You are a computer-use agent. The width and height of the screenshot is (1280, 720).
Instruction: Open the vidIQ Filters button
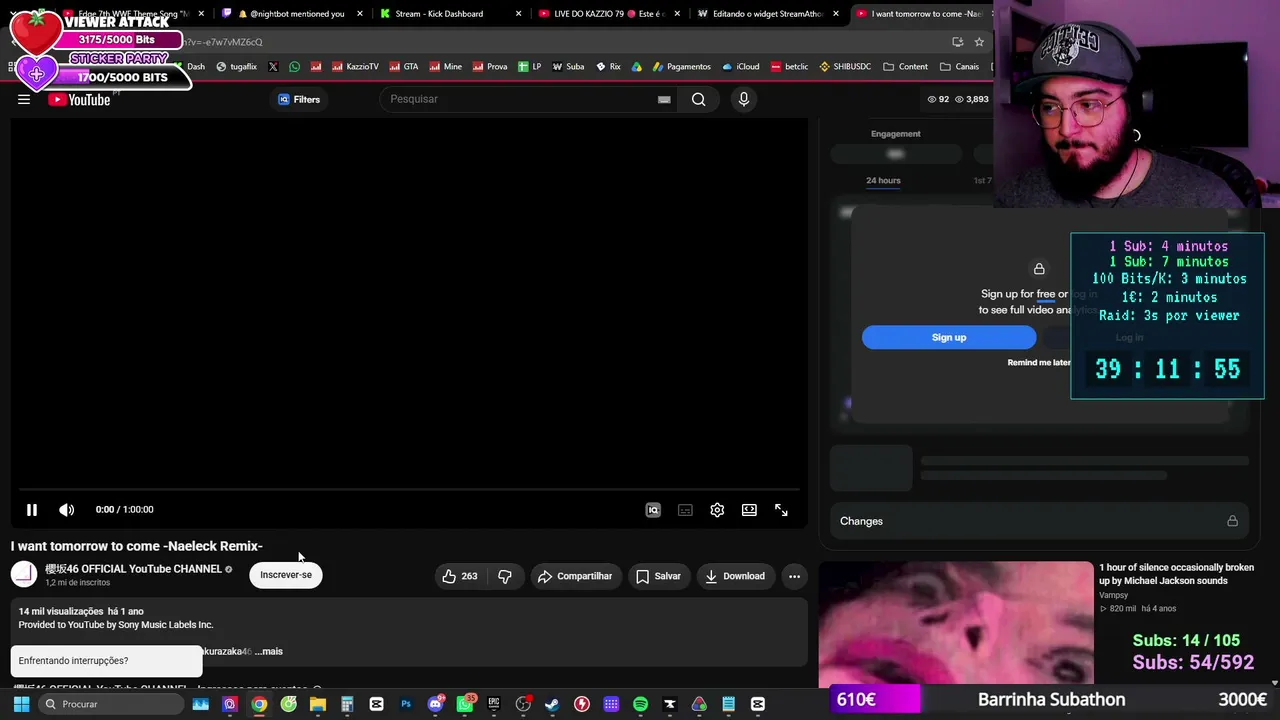point(299,99)
